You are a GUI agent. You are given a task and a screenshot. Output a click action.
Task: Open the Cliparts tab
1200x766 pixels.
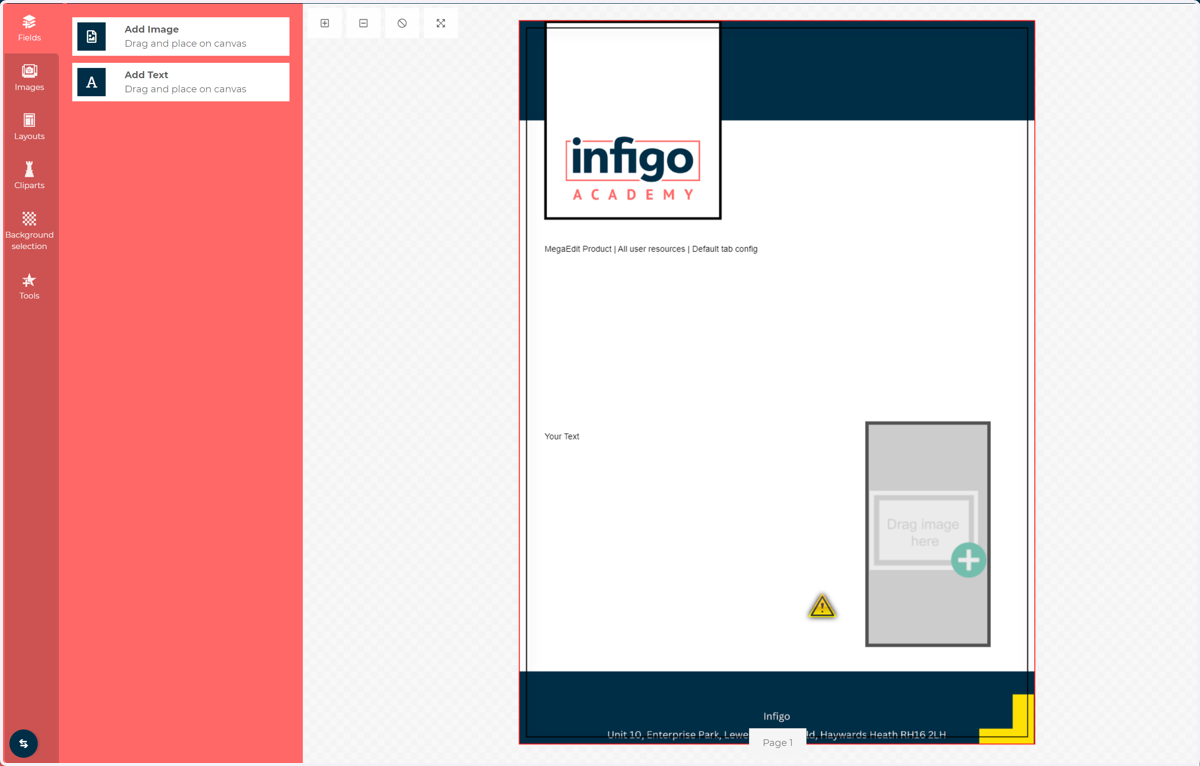[29, 176]
